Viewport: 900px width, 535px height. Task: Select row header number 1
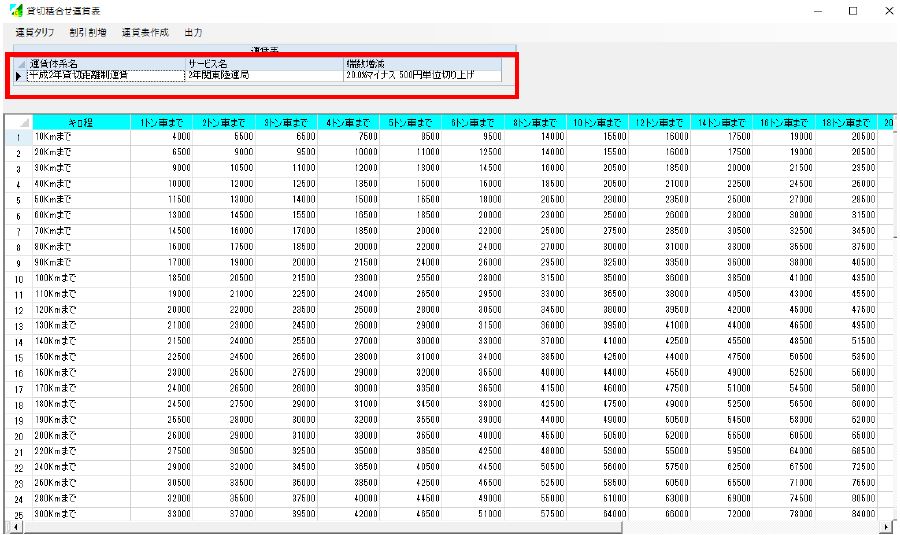coord(19,137)
